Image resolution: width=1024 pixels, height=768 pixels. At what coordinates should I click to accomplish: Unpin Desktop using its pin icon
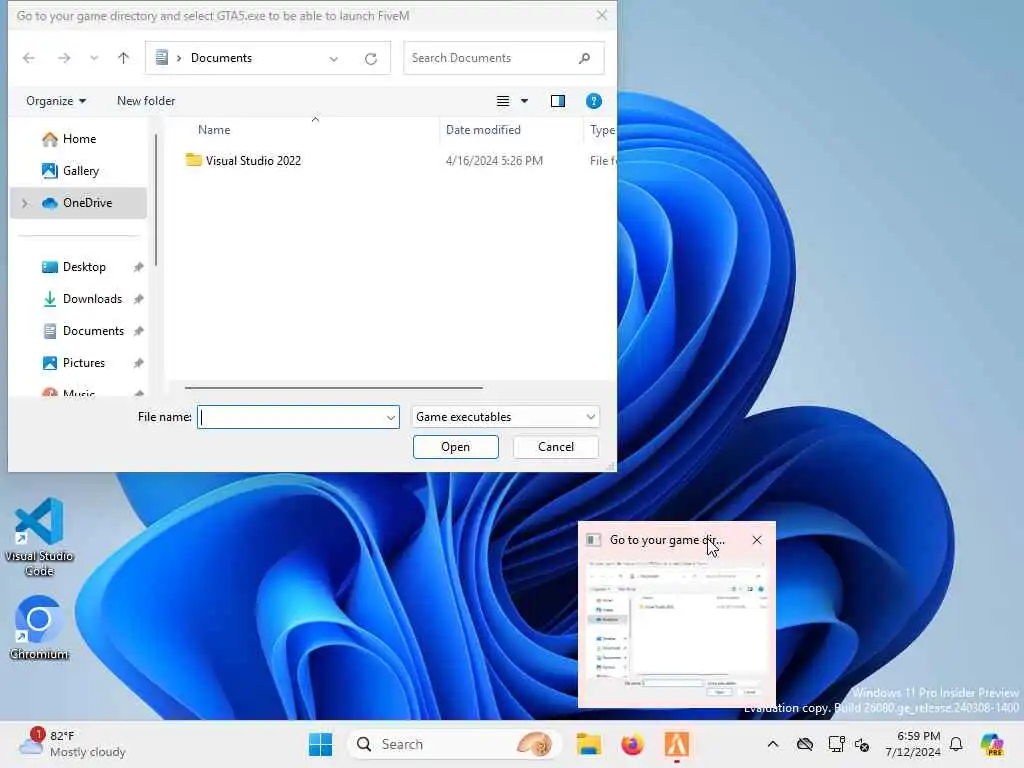pos(138,267)
